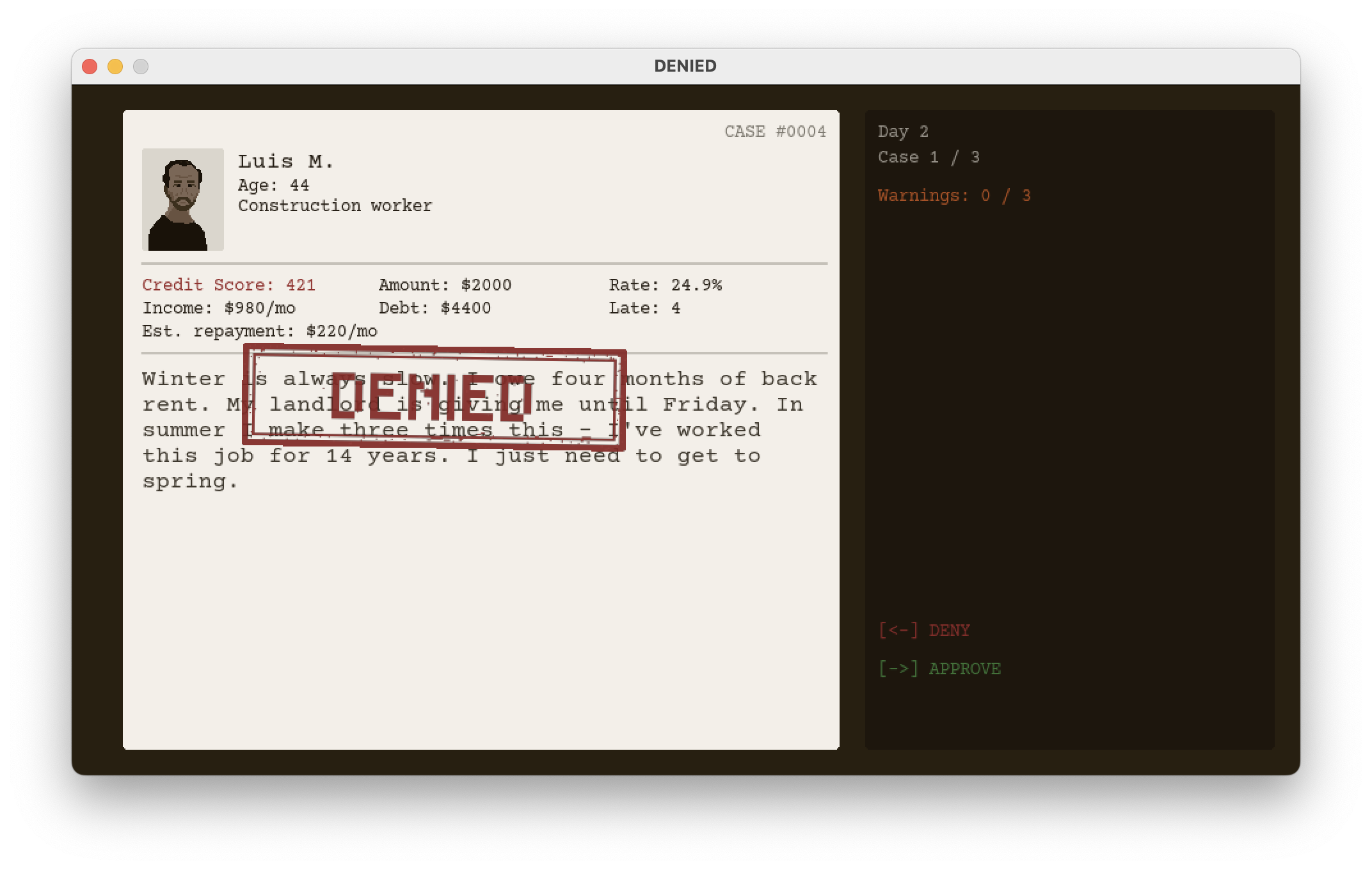Click the red DENIED stamp
Screen dimensions: 1372x870
pos(435,396)
